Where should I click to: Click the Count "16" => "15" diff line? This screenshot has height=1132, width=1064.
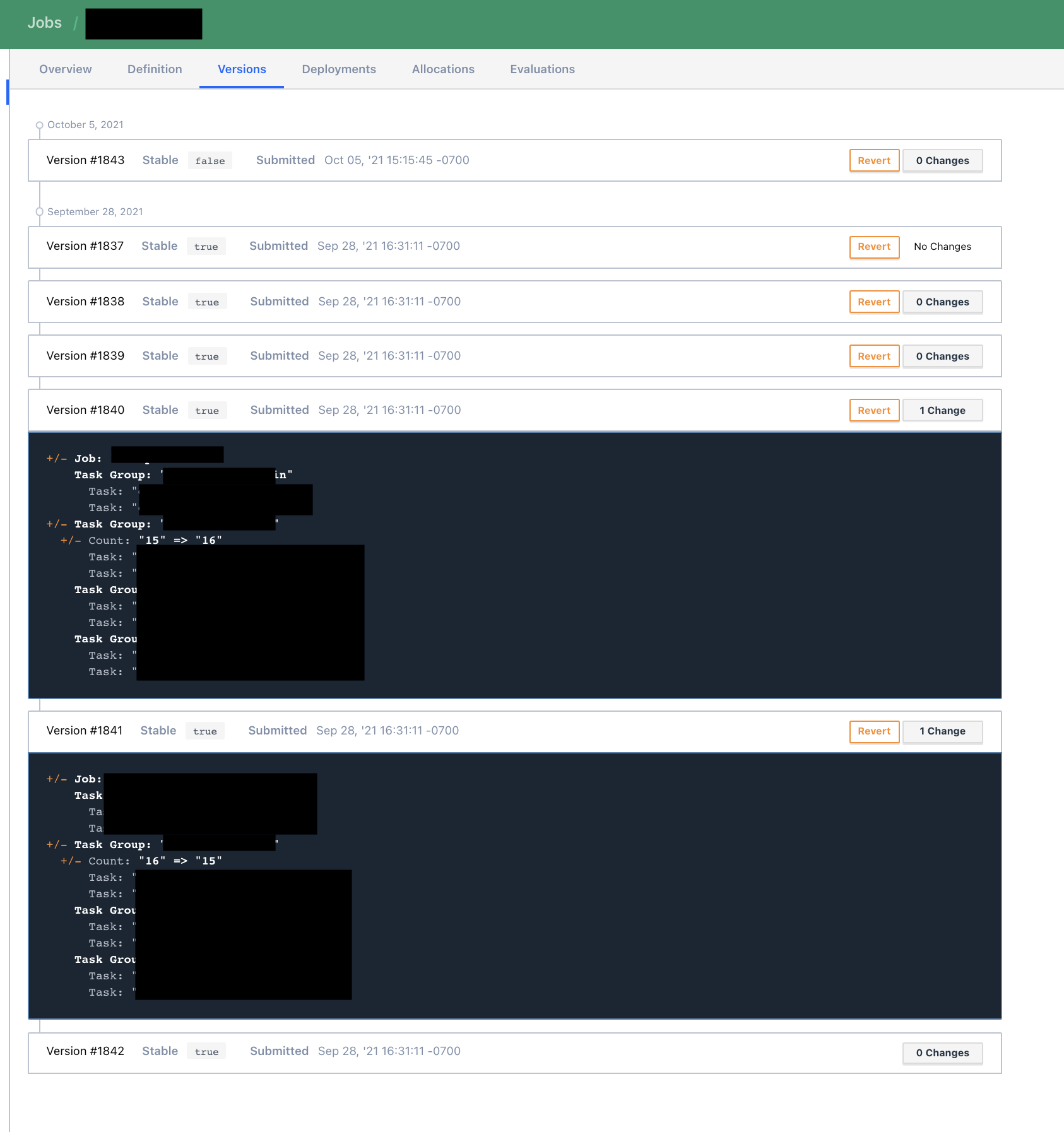pyautogui.click(x=141, y=861)
